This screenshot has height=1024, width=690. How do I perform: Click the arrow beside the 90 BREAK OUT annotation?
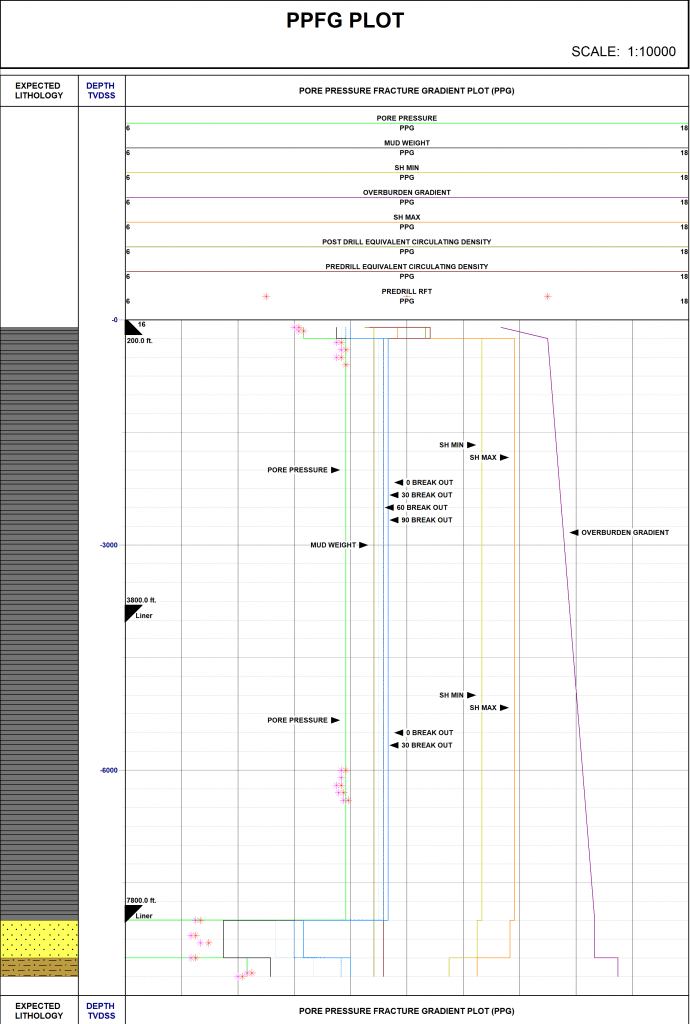coord(394,520)
